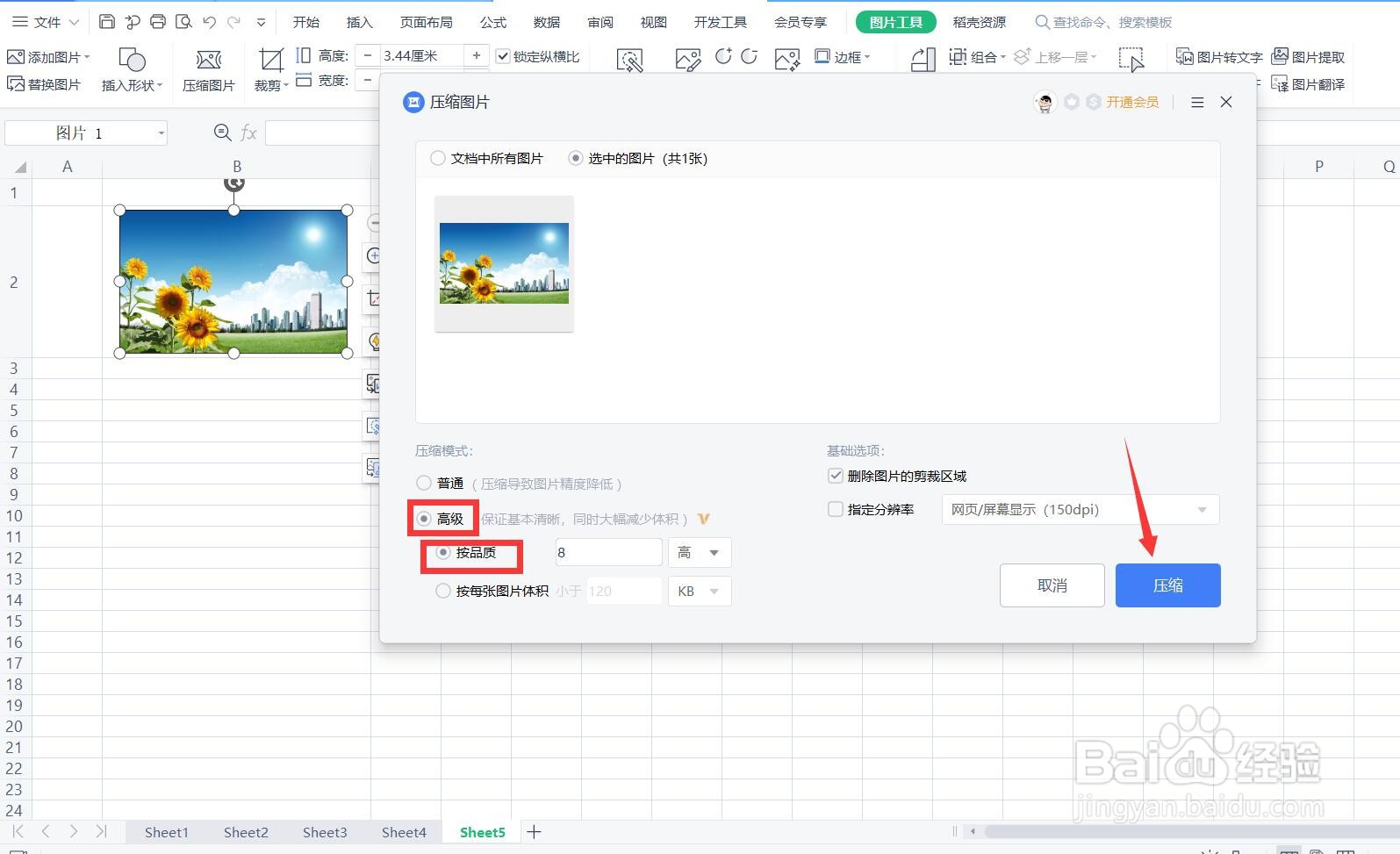The width and height of the screenshot is (1400, 854).
Task: Click height decrease minus button
Action: point(368,56)
